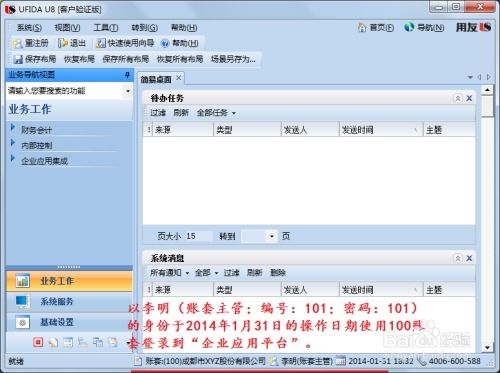Click the 帮助 help question mark icon in toolbar
500x373 pixels.
(x=165, y=43)
